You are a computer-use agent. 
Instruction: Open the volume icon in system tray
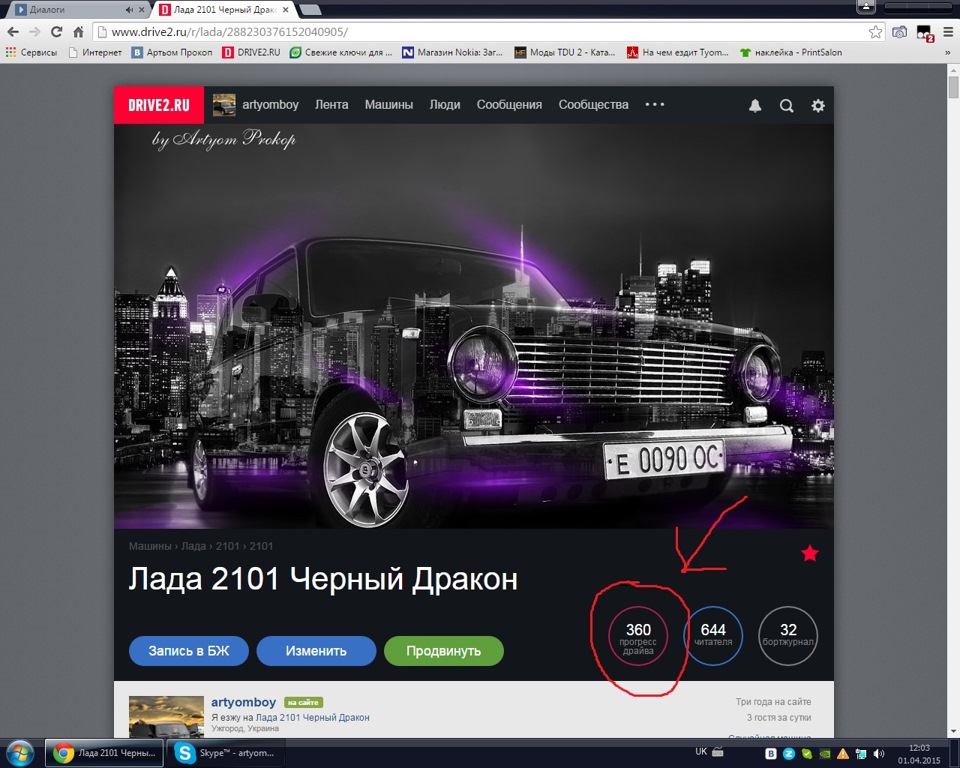[x=878, y=752]
